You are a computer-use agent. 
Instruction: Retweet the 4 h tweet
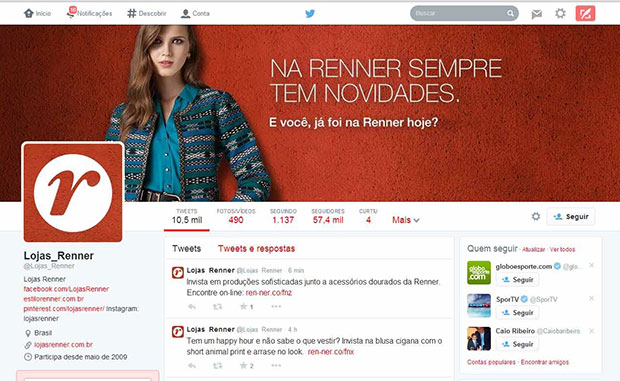[x=217, y=366]
